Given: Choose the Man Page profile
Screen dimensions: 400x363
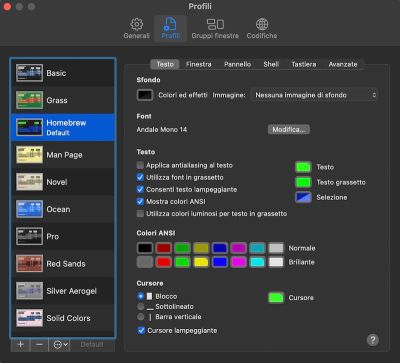Looking at the screenshot, I should point(63,155).
